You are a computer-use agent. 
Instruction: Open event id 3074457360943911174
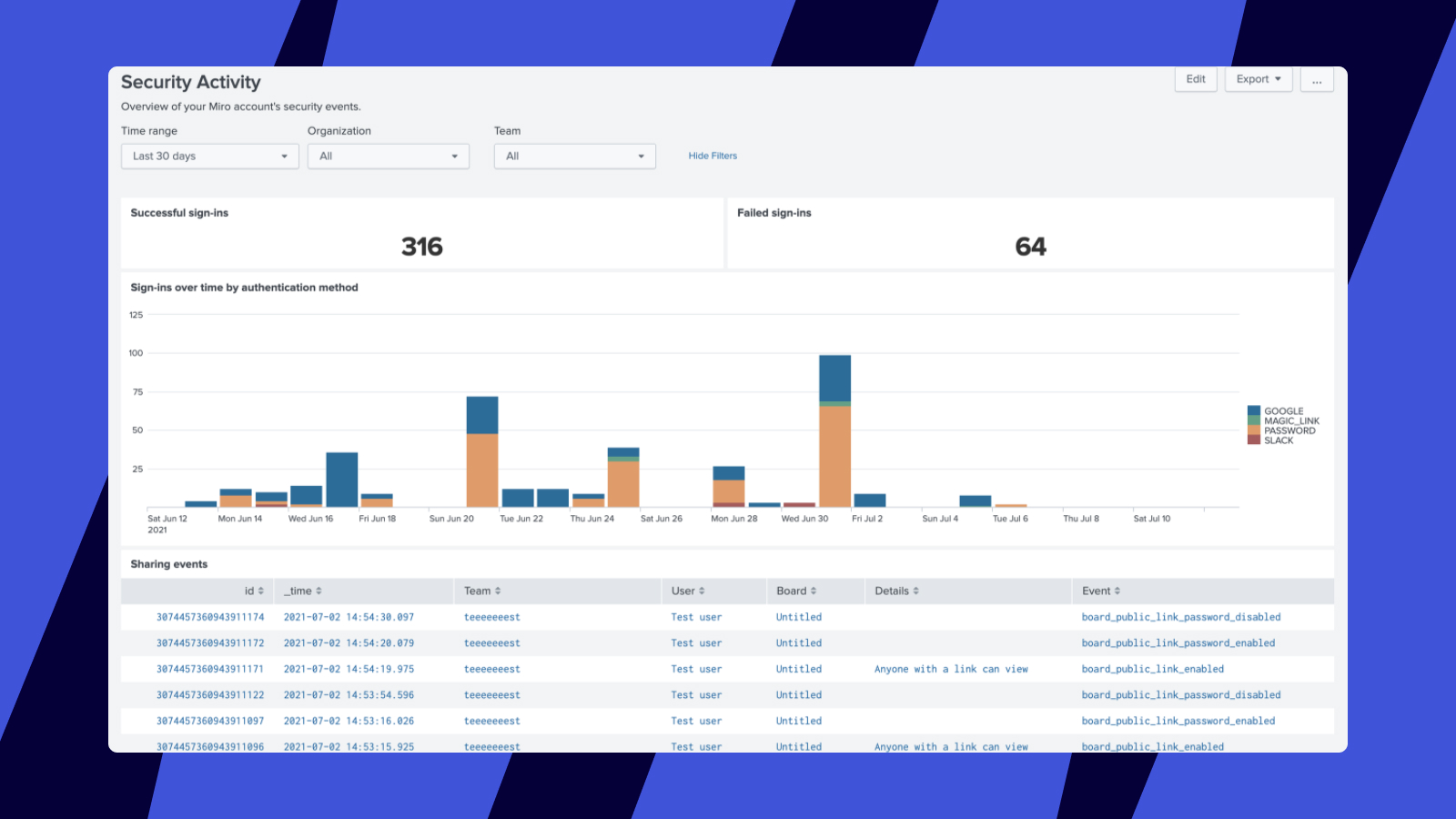pyautogui.click(x=210, y=618)
